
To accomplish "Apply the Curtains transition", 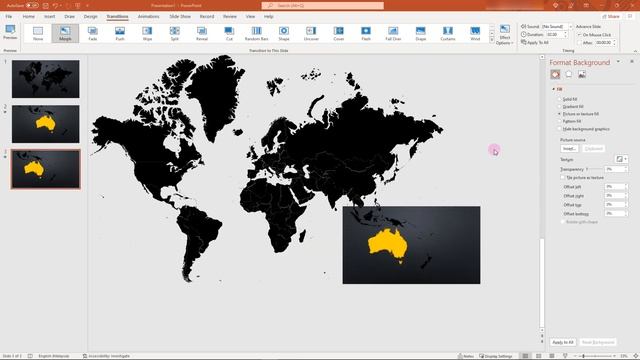I will pos(448,33).
